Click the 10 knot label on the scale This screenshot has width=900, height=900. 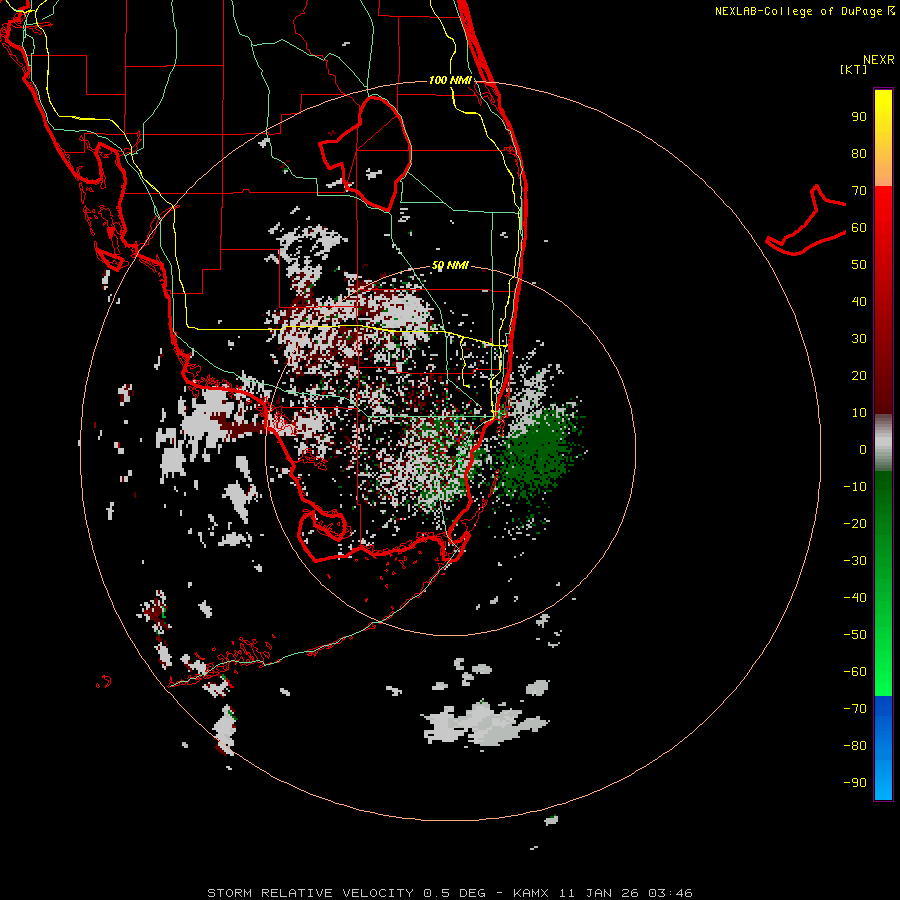point(859,413)
